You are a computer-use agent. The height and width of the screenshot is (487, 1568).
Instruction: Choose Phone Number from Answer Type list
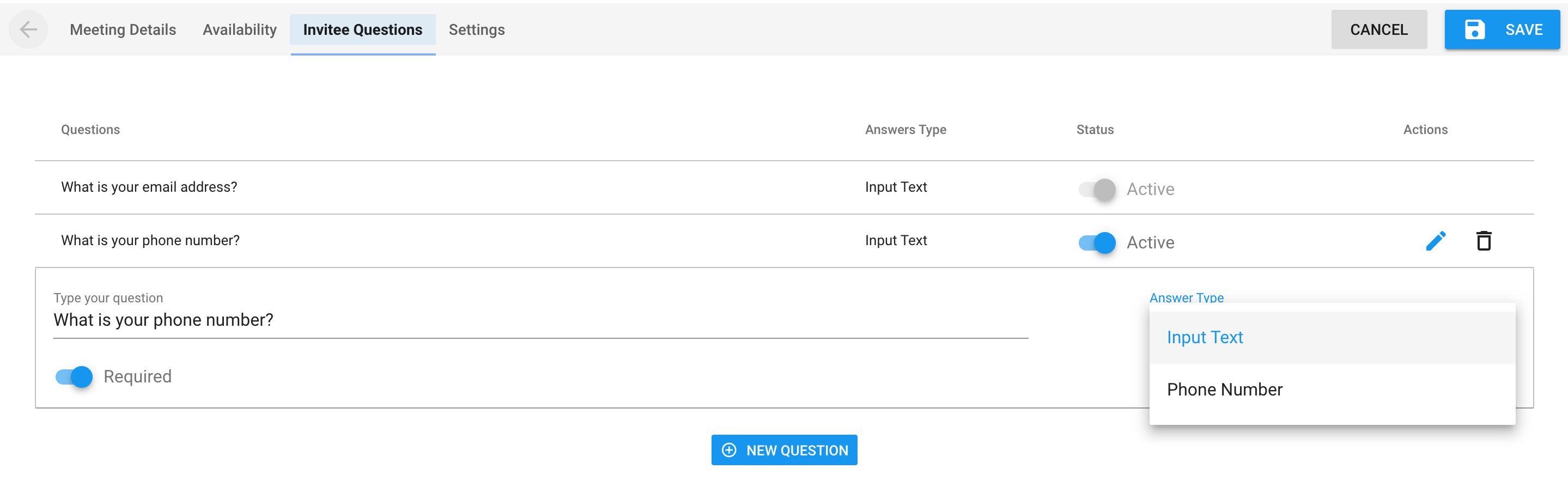point(1332,389)
